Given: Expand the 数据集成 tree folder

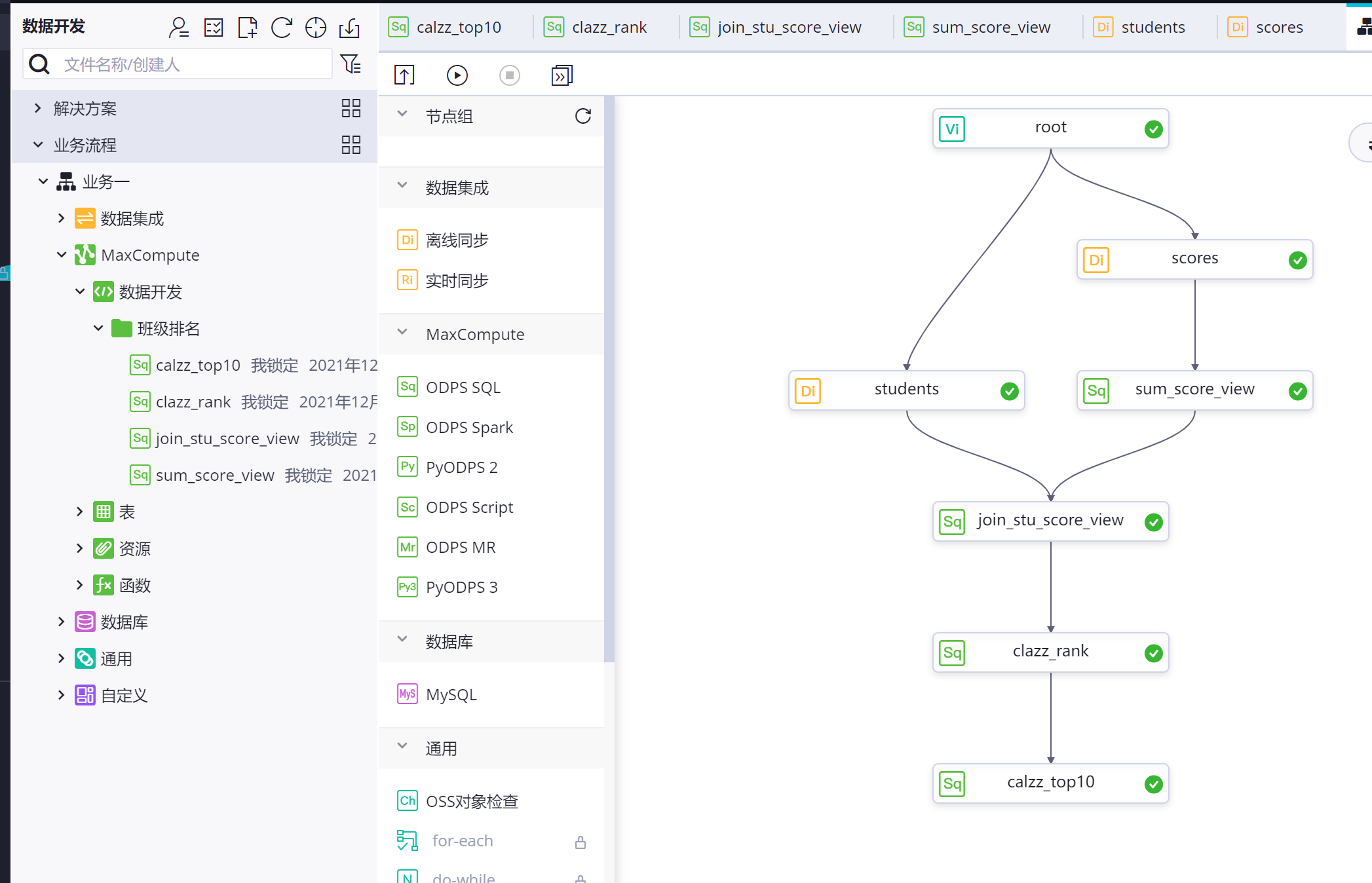Looking at the screenshot, I should click(62, 218).
